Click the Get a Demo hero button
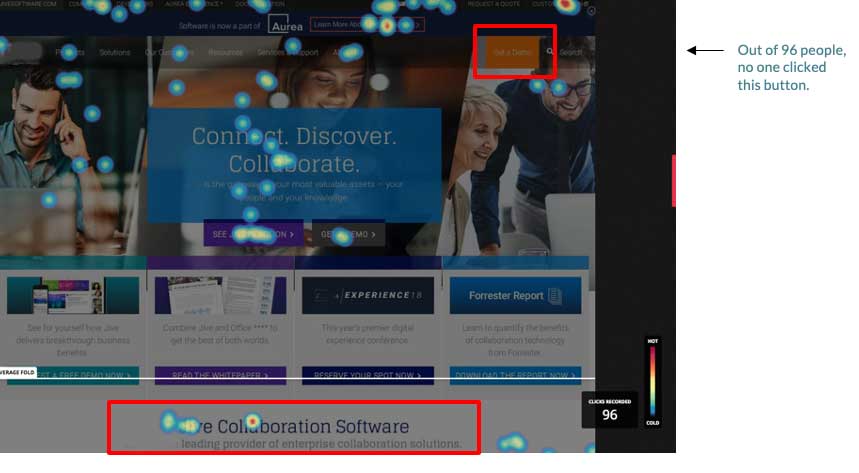The image size is (859, 473). [x=348, y=234]
